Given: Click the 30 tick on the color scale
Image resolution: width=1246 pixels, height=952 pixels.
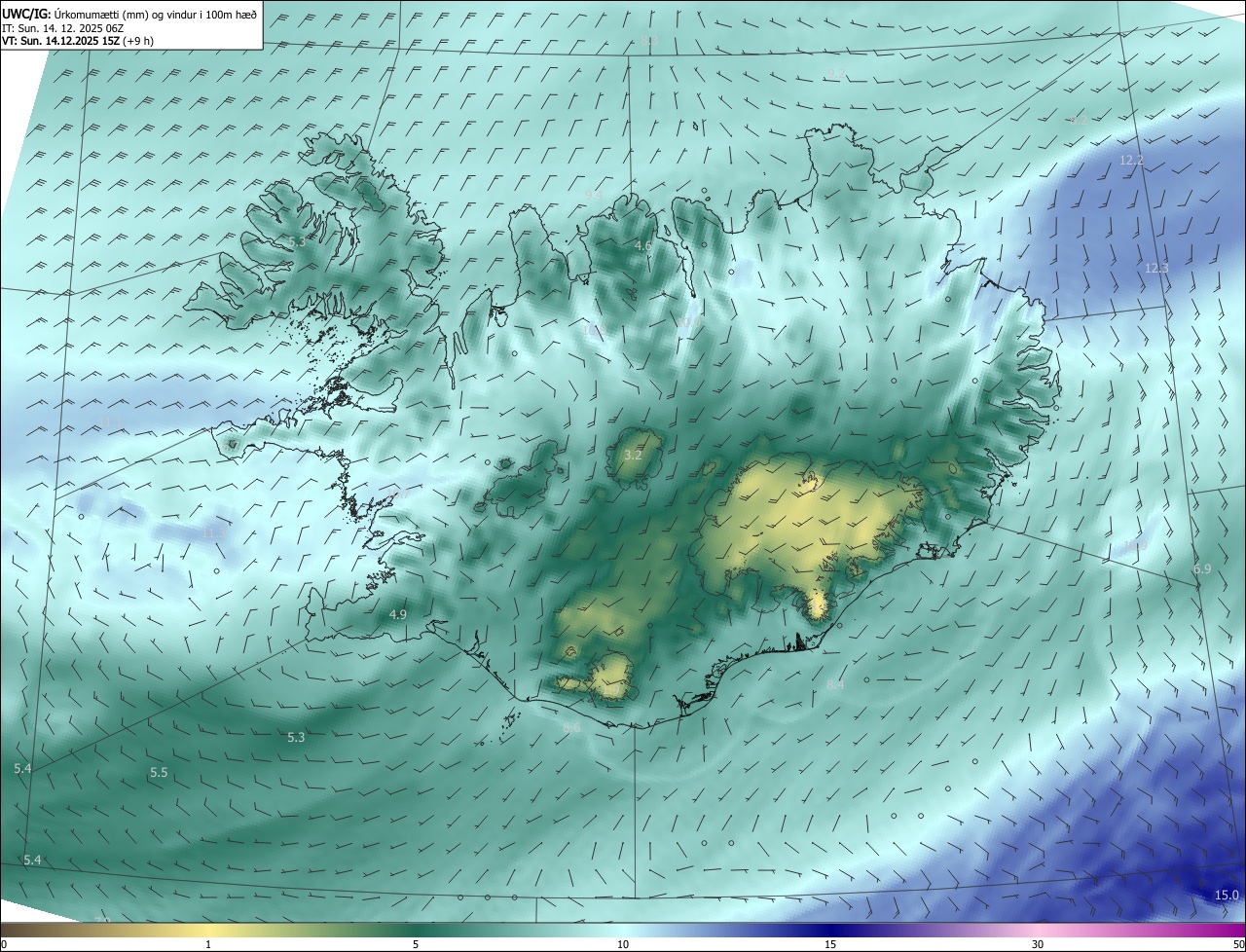Looking at the screenshot, I should click(1038, 944).
